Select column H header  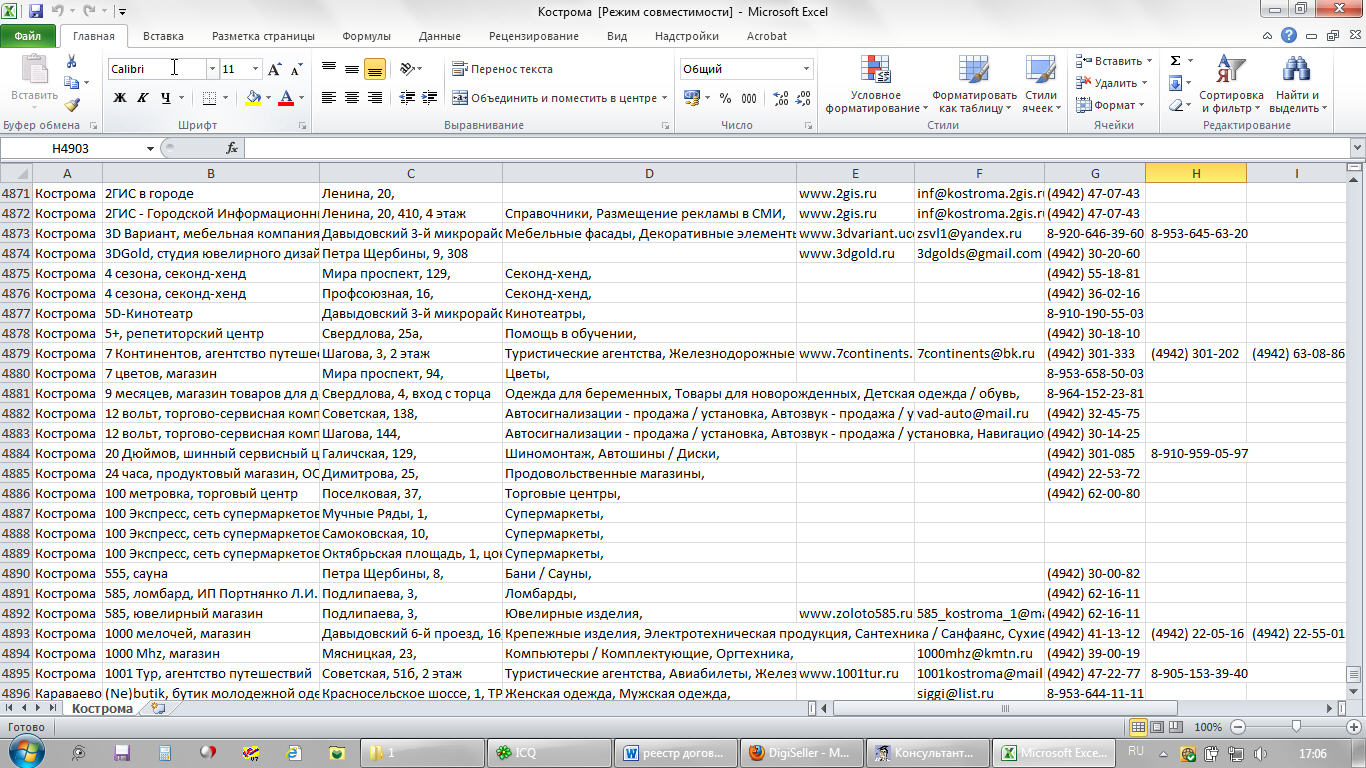click(1196, 173)
